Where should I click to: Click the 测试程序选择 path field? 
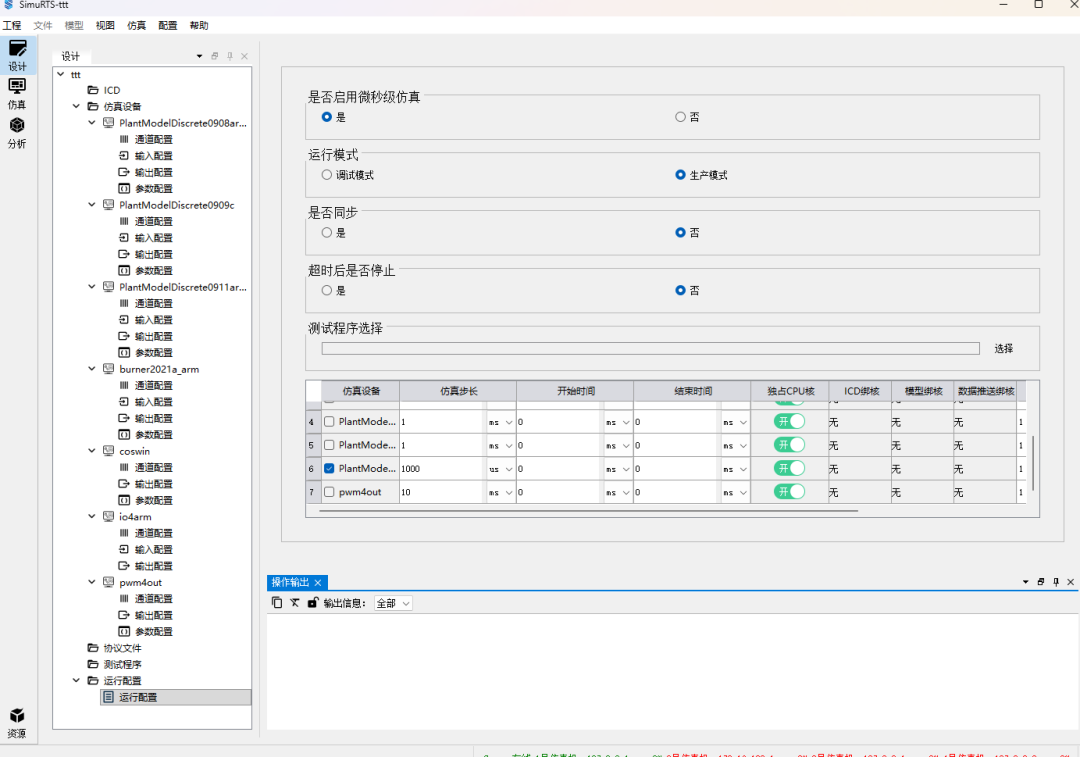650,349
